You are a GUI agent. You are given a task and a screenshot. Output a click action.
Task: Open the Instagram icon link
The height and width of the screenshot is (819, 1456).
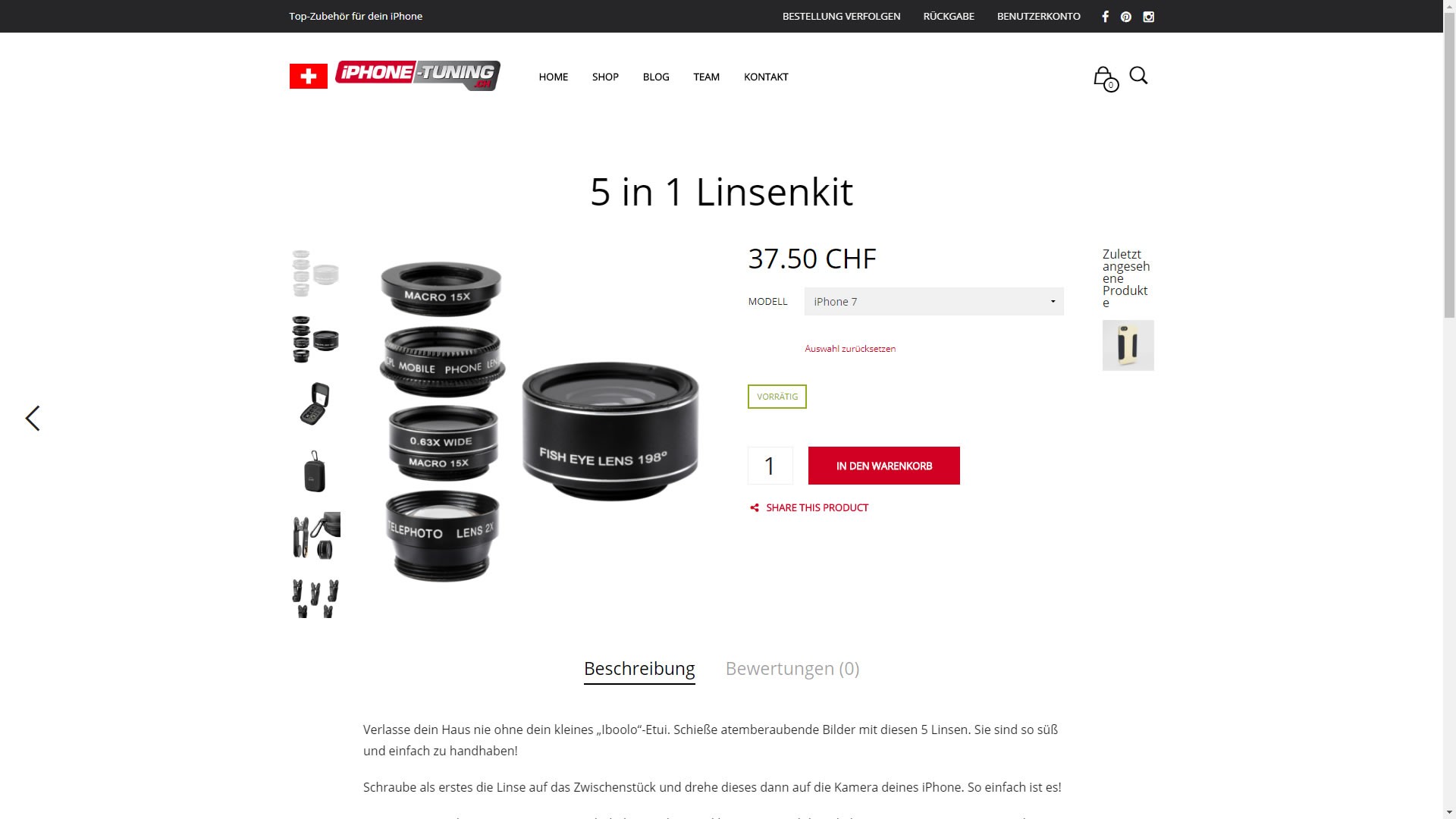(x=1148, y=17)
